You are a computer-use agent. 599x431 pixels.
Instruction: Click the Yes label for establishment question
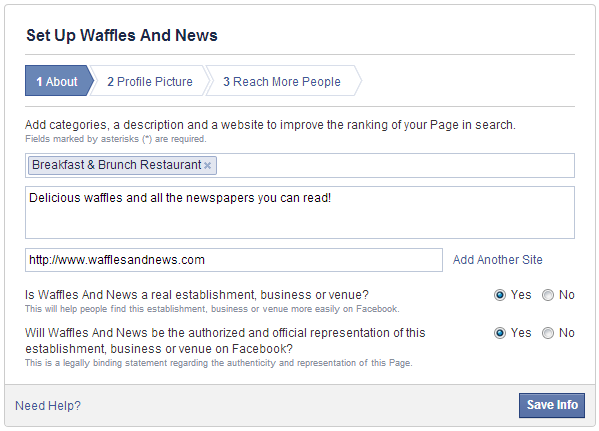pos(521,295)
